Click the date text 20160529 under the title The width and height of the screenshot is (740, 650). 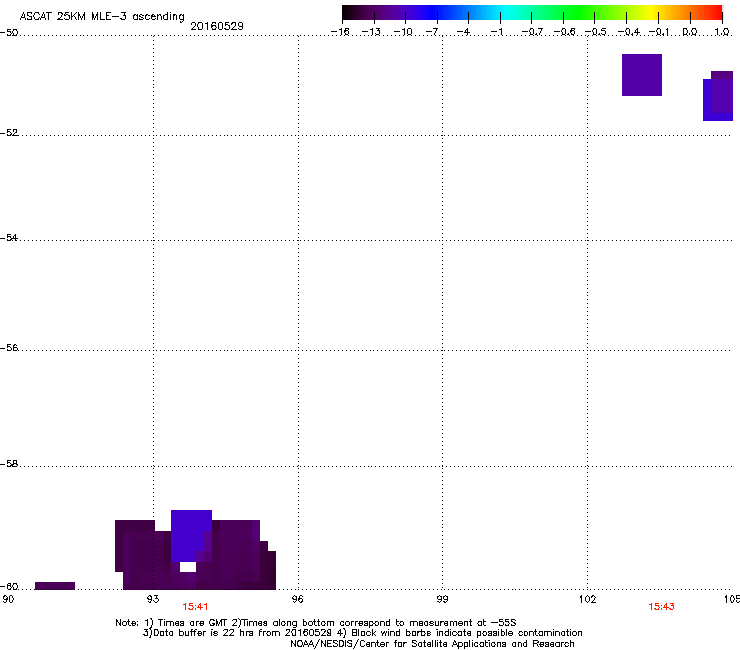click(217, 26)
